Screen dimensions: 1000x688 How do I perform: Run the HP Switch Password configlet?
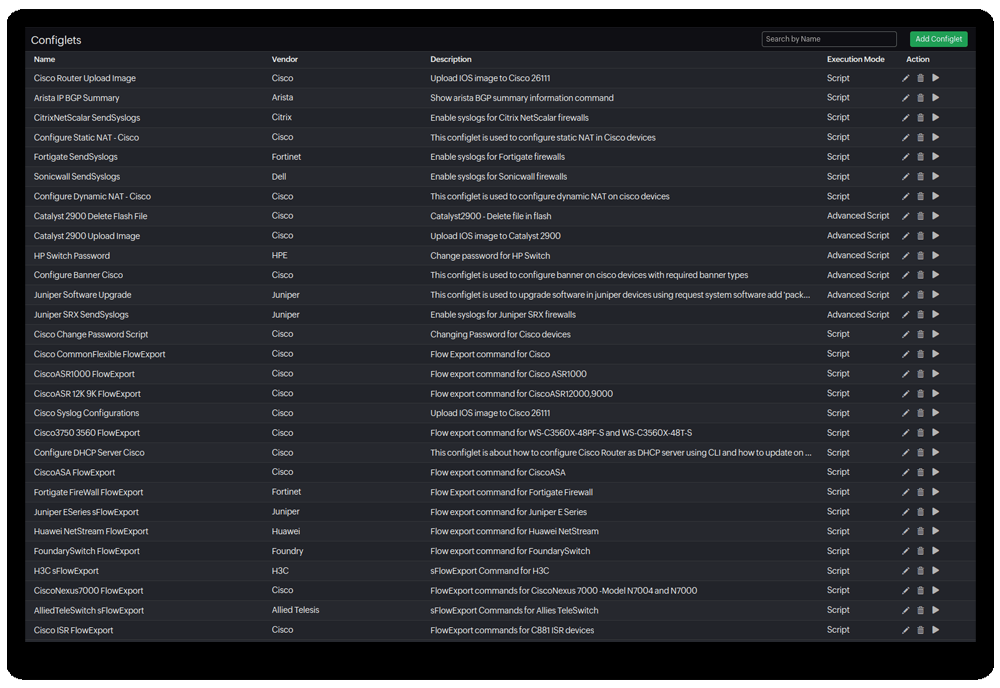point(936,255)
